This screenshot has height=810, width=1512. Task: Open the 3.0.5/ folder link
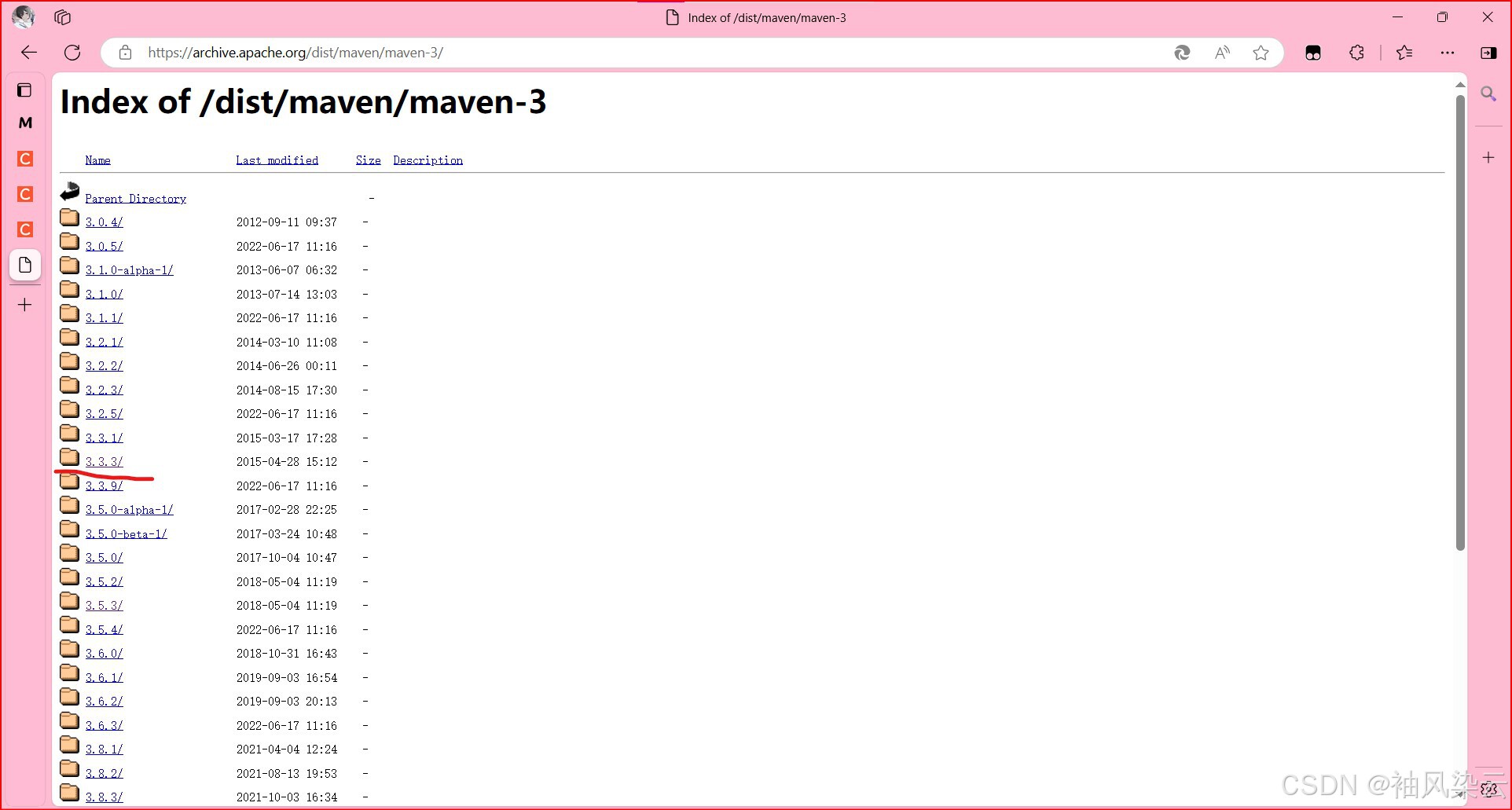point(105,247)
